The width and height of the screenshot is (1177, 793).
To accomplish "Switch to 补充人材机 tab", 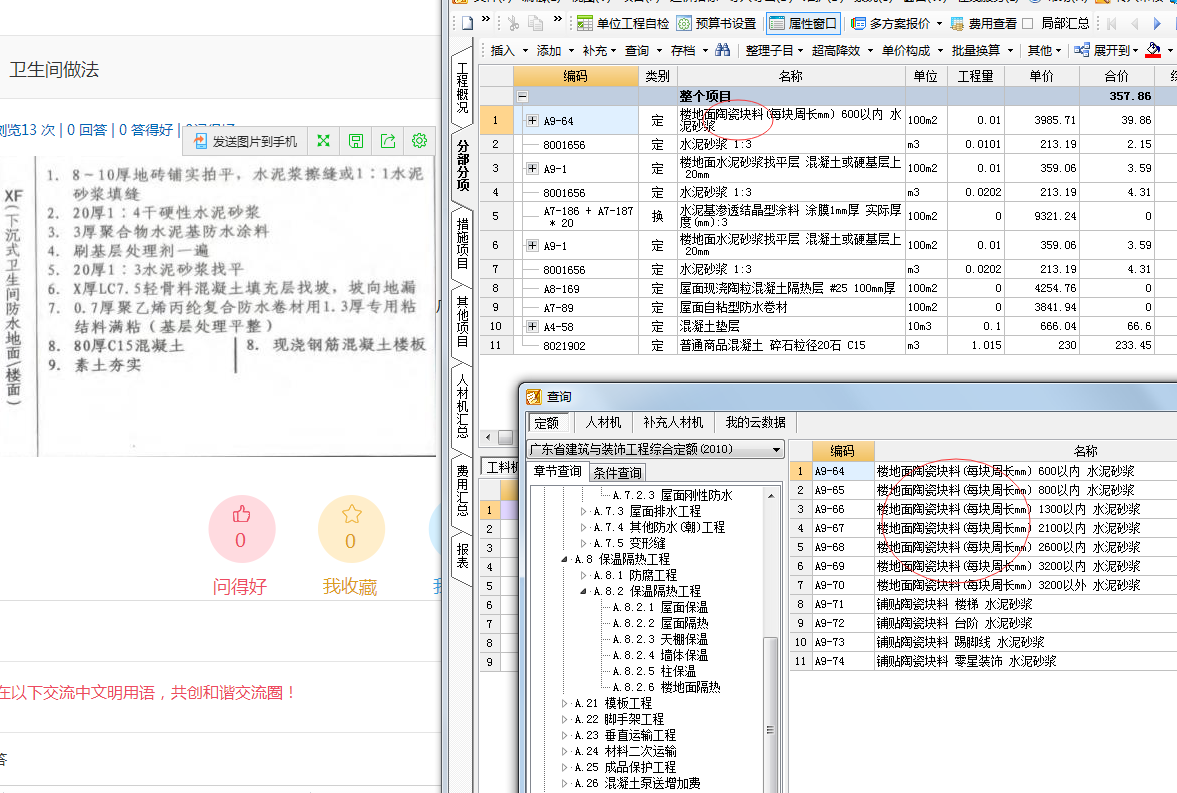I will [x=673, y=423].
